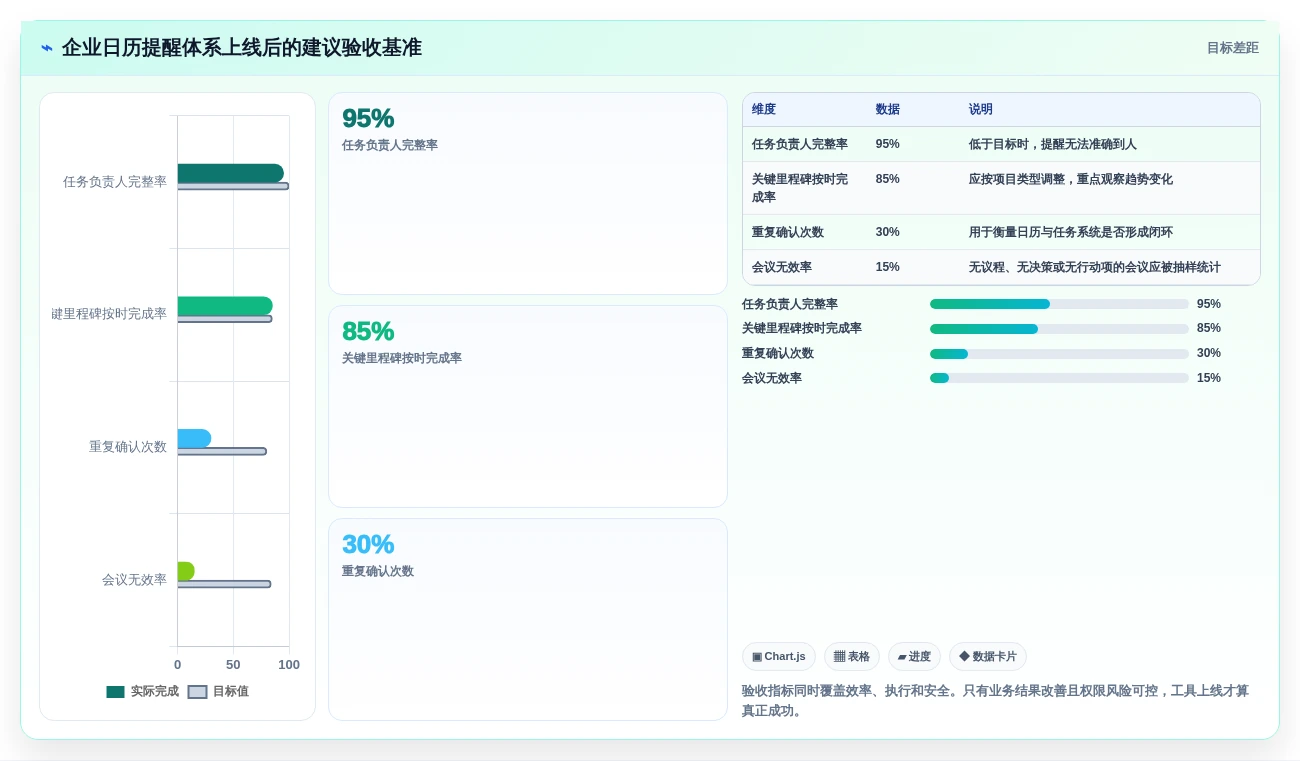Click the dashboard title 企业日历提醒体系上线后的建议验收基准
Screen dimensions: 1300x761
pyautogui.click(x=242, y=48)
